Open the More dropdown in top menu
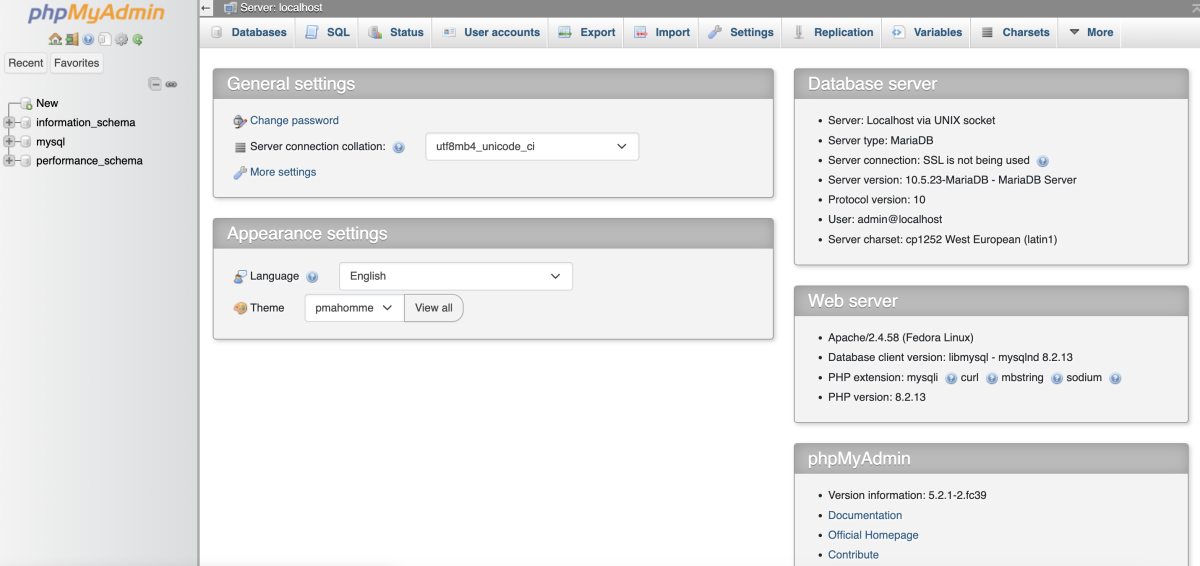 pos(1090,32)
